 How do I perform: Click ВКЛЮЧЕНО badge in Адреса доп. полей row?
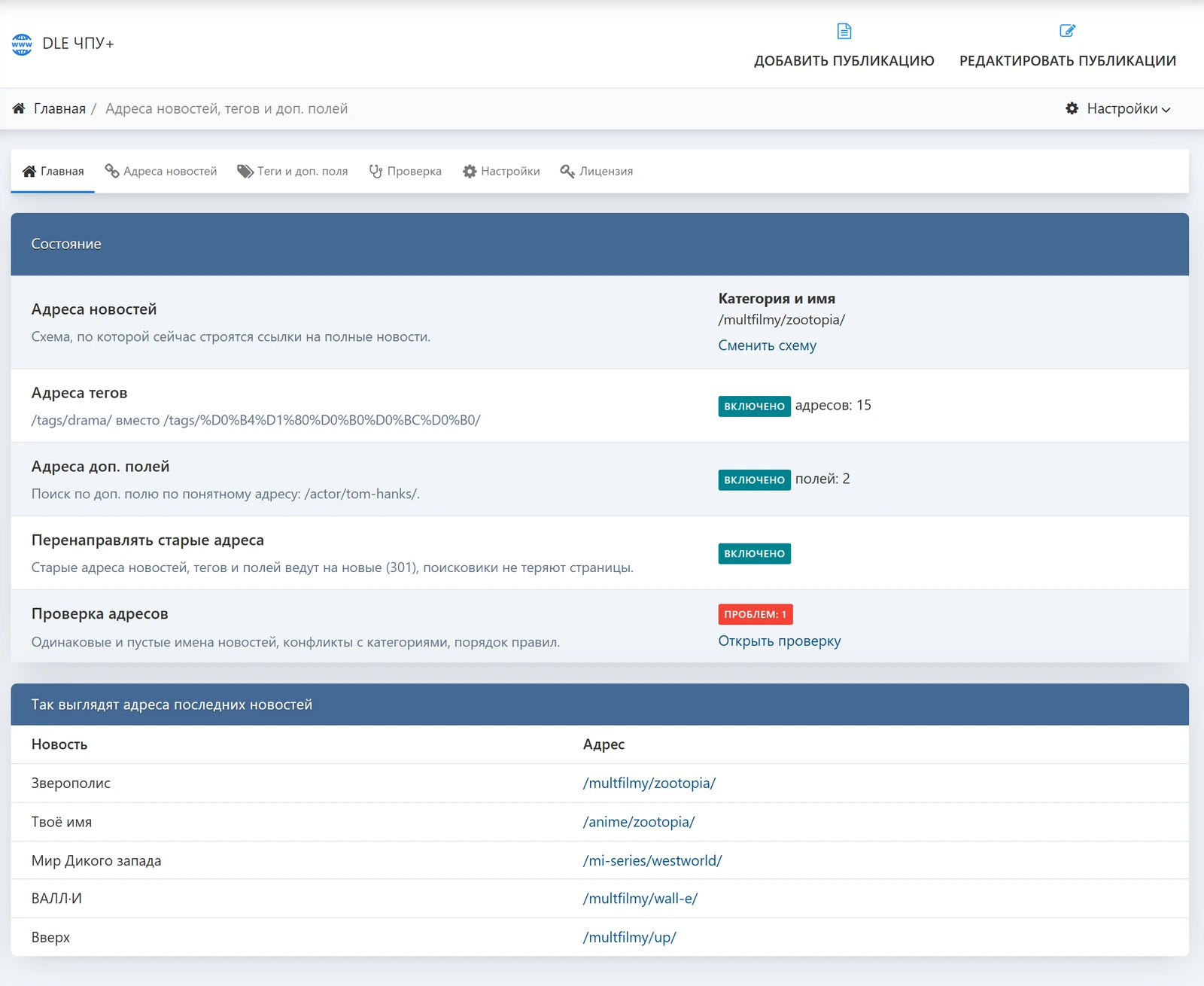click(754, 480)
